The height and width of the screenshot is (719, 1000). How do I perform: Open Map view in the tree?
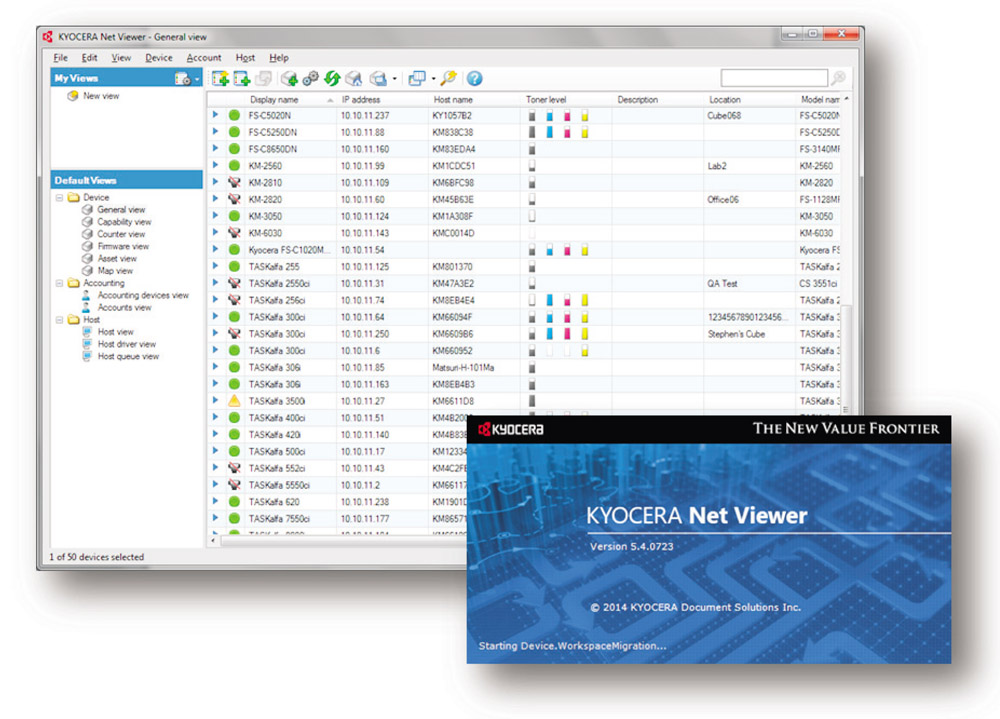[115, 271]
